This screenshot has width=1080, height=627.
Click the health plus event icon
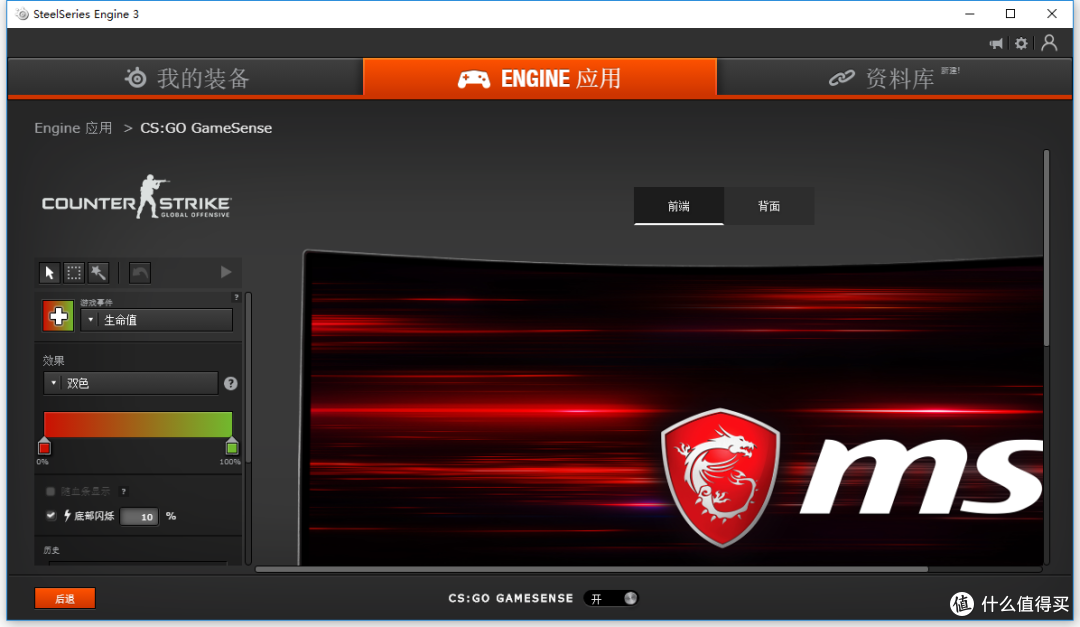[x=58, y=316]
